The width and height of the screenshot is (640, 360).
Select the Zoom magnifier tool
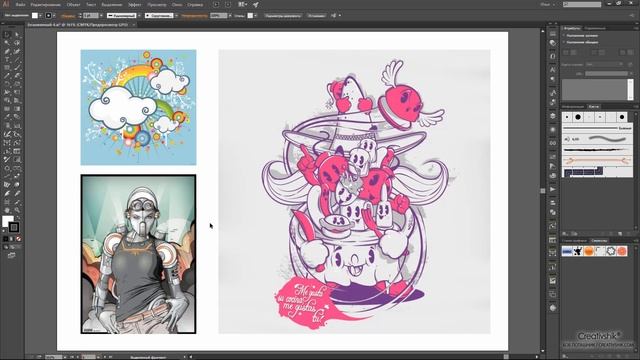[x=17, y=210]
